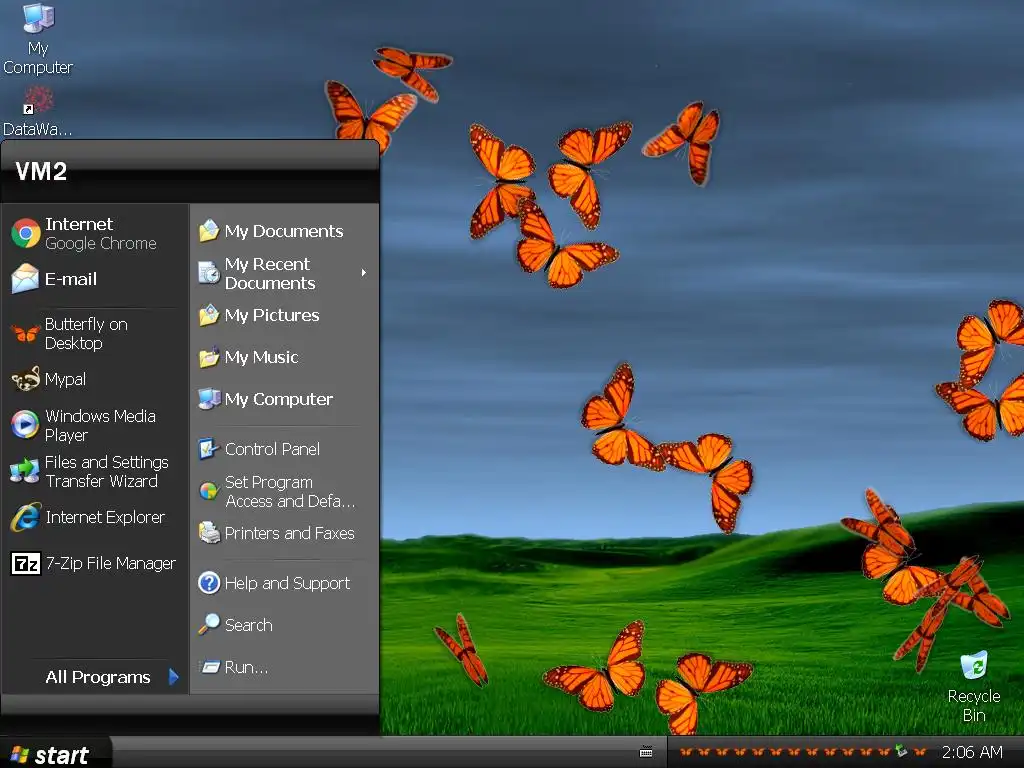Open My Music folder
The width and height of the screenshot is (1024, 768).
[x=285, y=357]
